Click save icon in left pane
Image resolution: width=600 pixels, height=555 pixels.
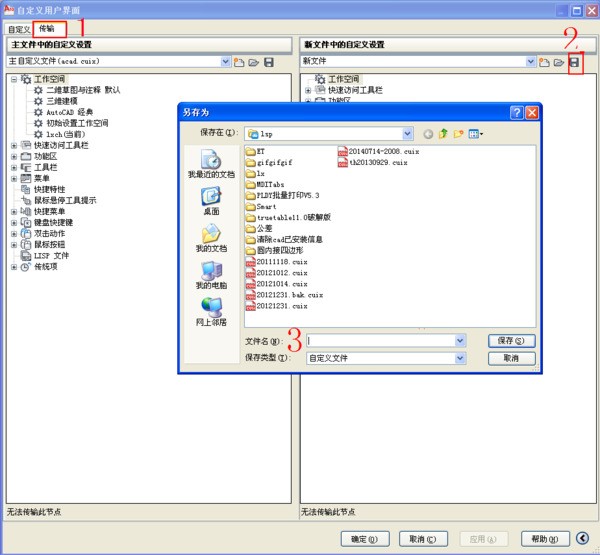[x=269, y=62]
